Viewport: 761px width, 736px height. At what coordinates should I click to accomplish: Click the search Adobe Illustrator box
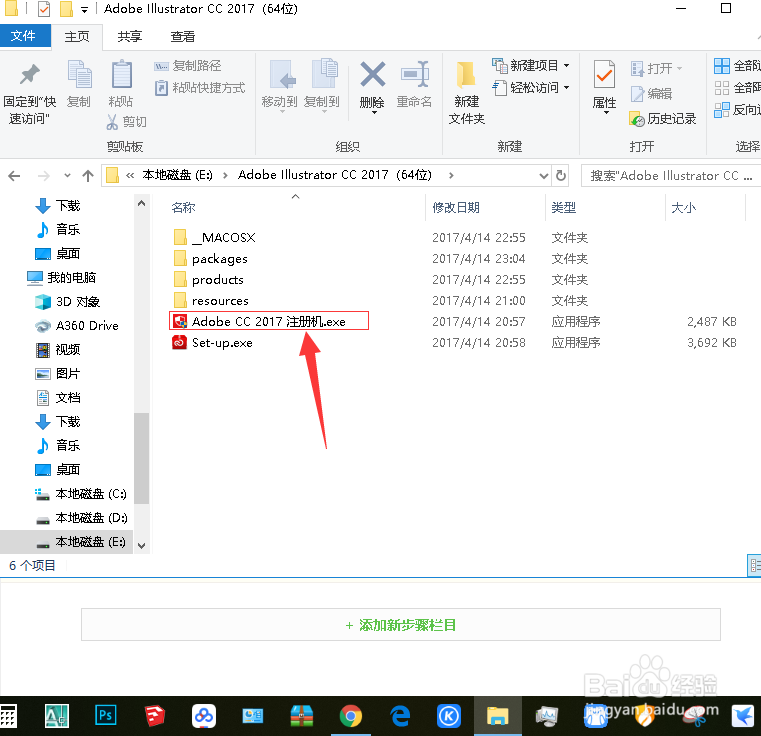[670, 176]
